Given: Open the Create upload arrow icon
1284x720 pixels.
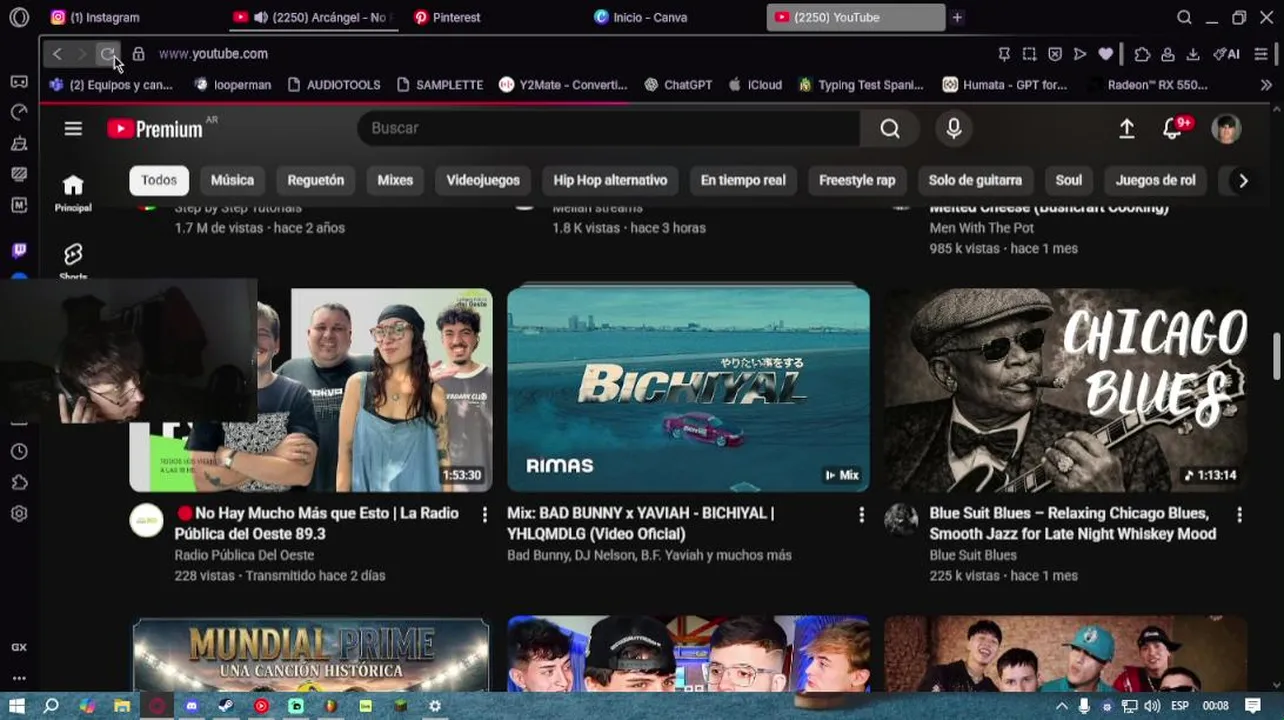Looking at the screenshot, I should [1126, 128].
